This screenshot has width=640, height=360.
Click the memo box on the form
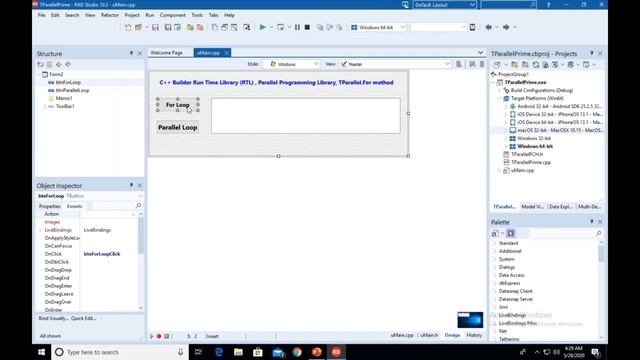tap(306, 116)
